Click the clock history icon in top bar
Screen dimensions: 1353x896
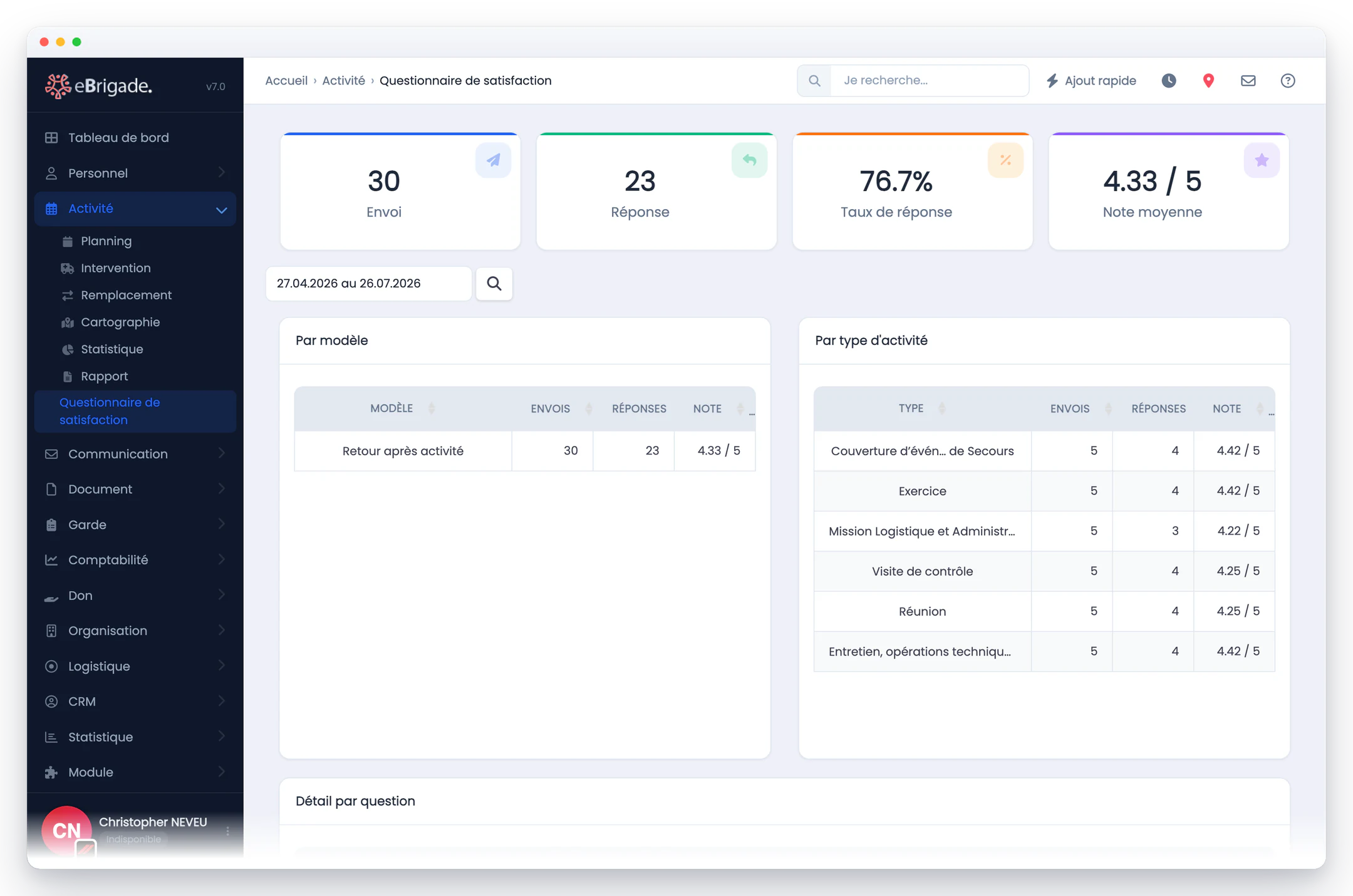click(1169, 81)
